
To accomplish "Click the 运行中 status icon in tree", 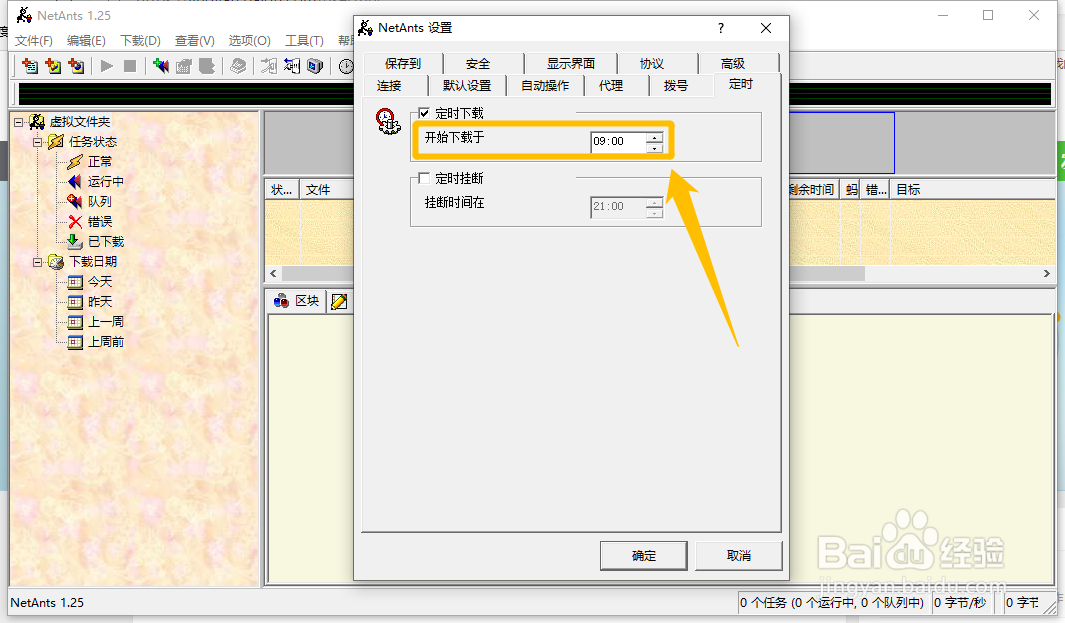I will [x=75, y=181].
